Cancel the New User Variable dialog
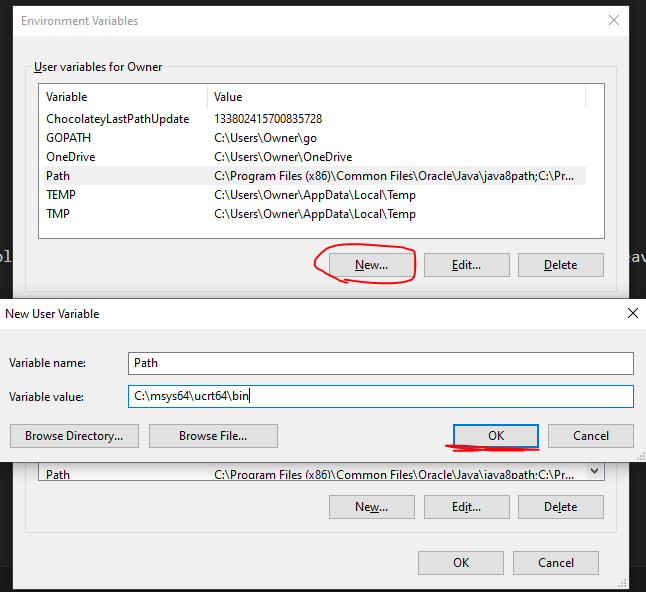The height and width of the screenshot is (592, 646). (x=591, y=436)
